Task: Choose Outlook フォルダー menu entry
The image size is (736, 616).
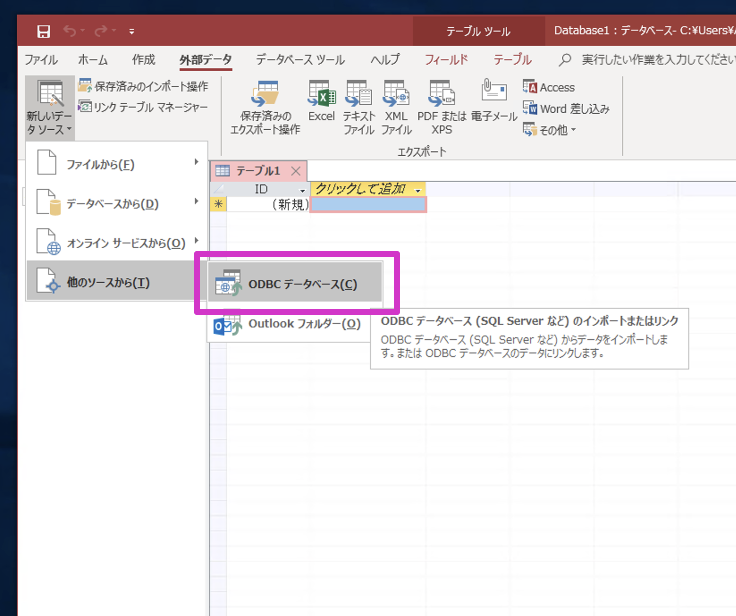Action: 287,324
